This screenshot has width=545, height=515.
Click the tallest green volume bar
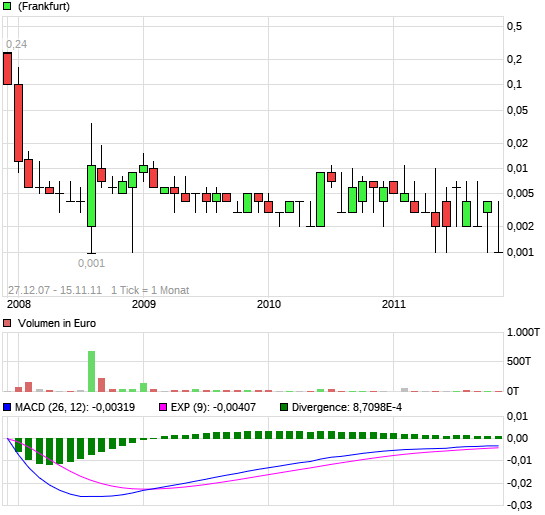pos(91,371)
